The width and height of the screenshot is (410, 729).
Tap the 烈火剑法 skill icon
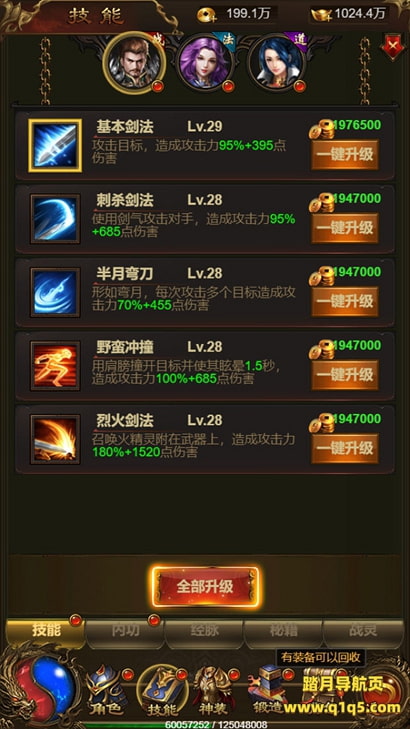coord(55,439)
